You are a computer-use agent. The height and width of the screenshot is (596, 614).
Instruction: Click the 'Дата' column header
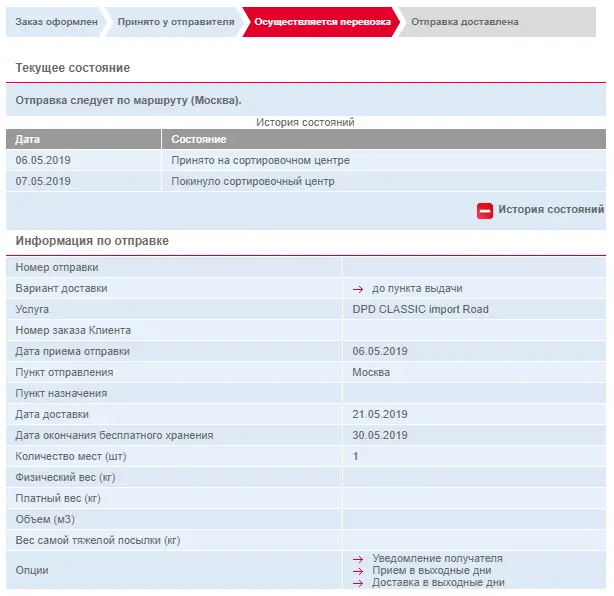(83, 139)
